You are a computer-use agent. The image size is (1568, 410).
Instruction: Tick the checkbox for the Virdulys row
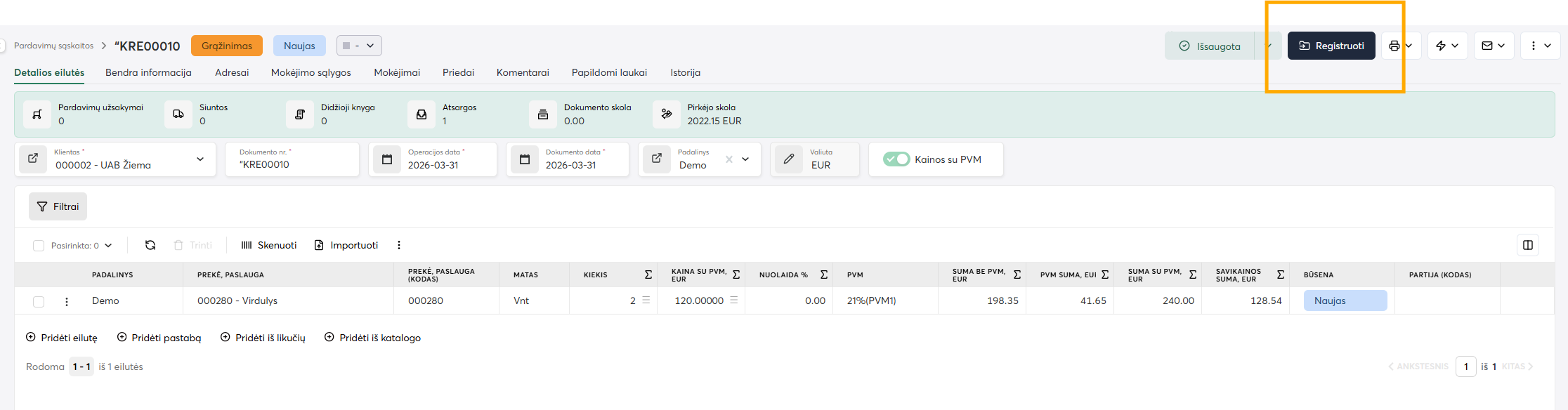pyautogui.click(x=39, y=301)
